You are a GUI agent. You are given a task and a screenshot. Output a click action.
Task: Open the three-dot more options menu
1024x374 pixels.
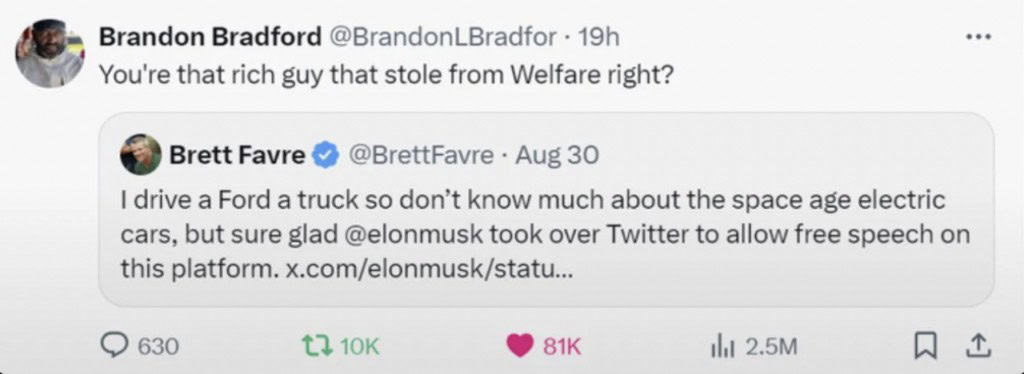click(978, 37)
